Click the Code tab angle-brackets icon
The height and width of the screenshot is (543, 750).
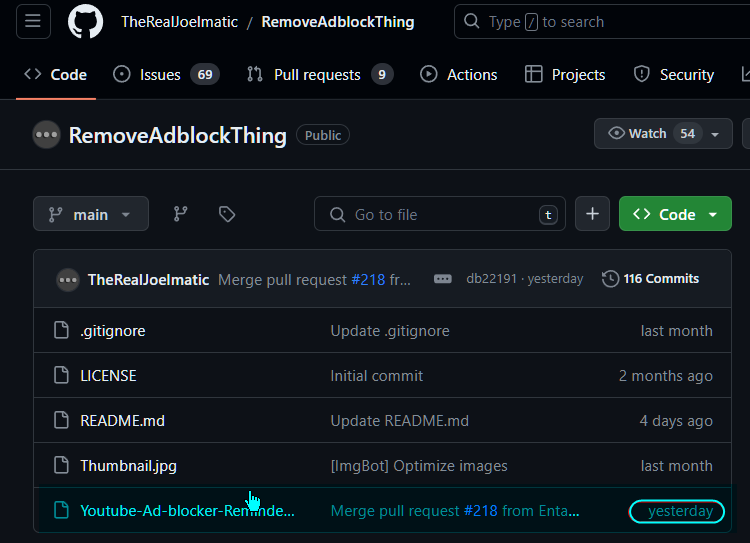(33, 74)
